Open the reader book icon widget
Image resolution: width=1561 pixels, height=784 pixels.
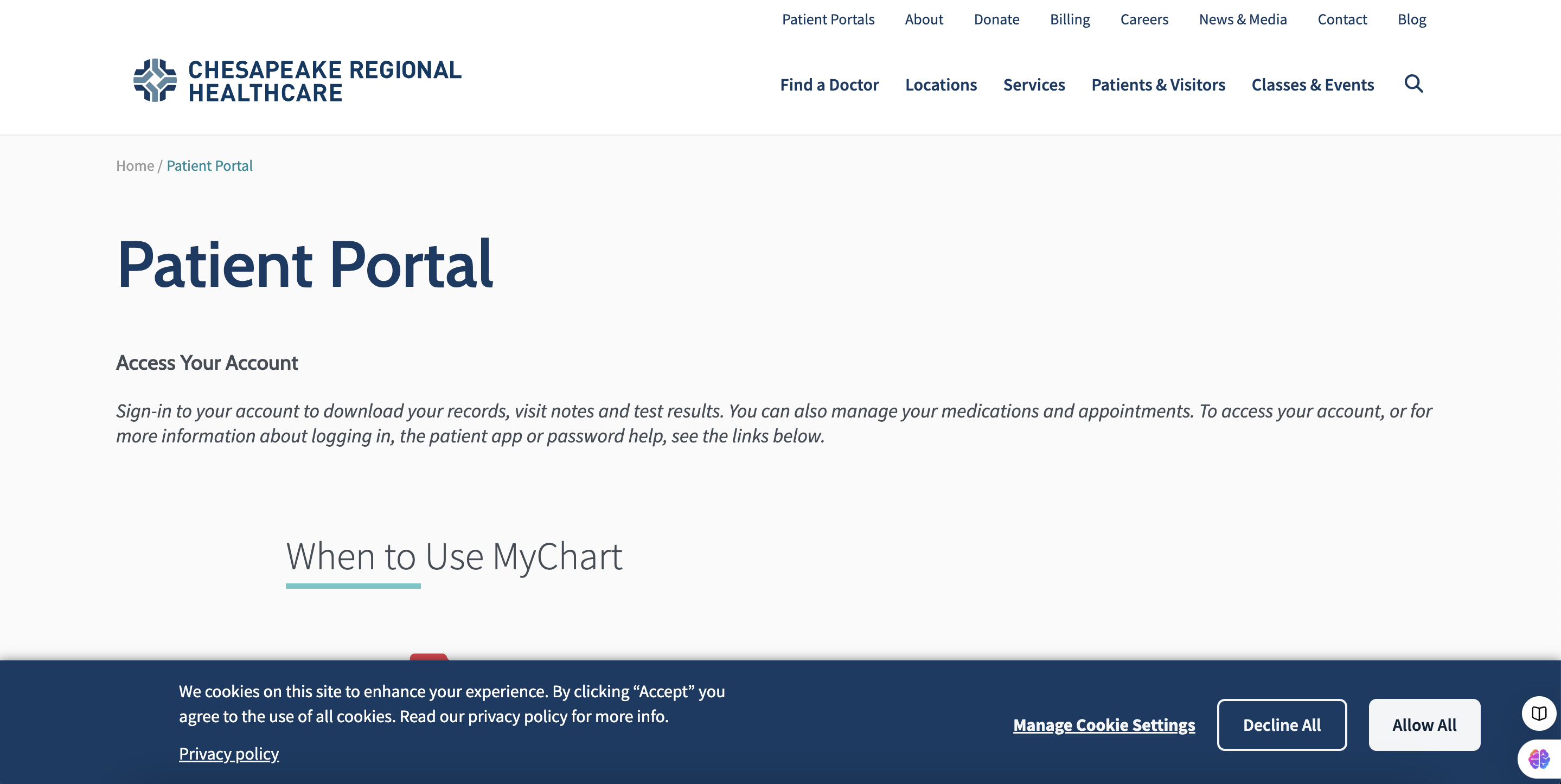tap(1539, 713)
